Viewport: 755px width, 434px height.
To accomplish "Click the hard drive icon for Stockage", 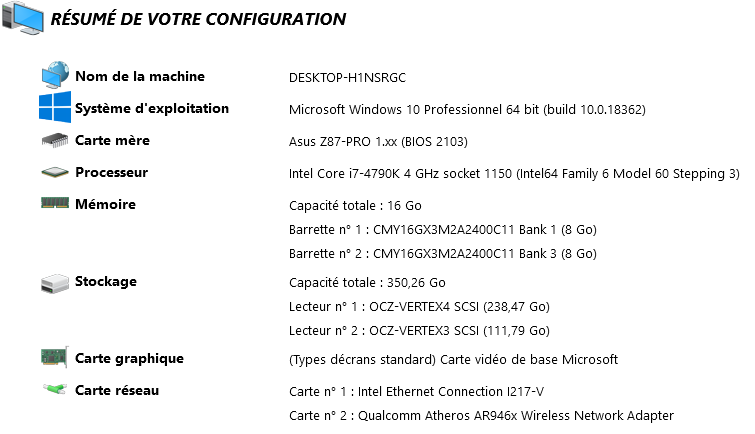I will 54,284.
